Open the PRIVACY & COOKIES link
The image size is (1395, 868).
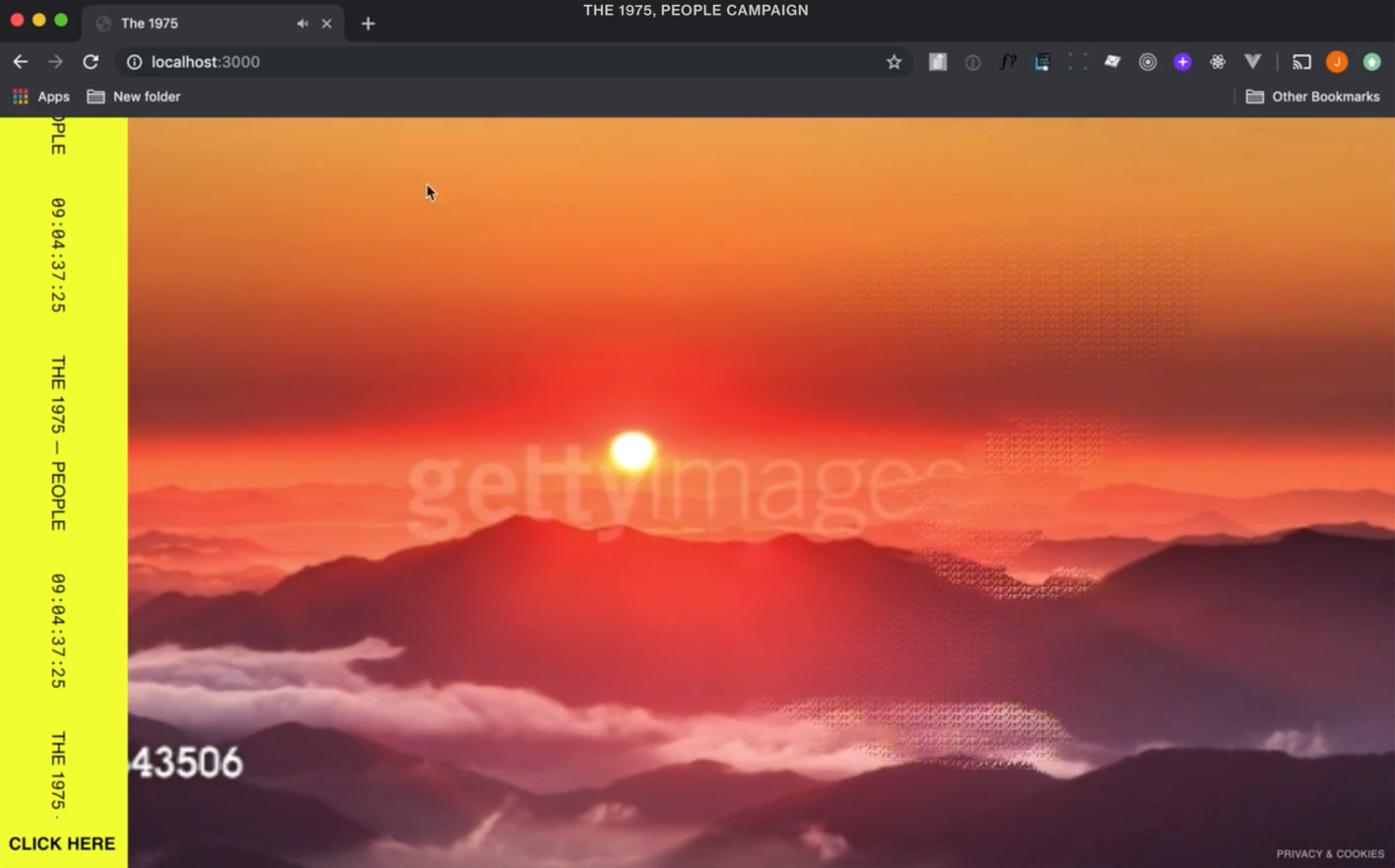click(x=1330, y=854)
